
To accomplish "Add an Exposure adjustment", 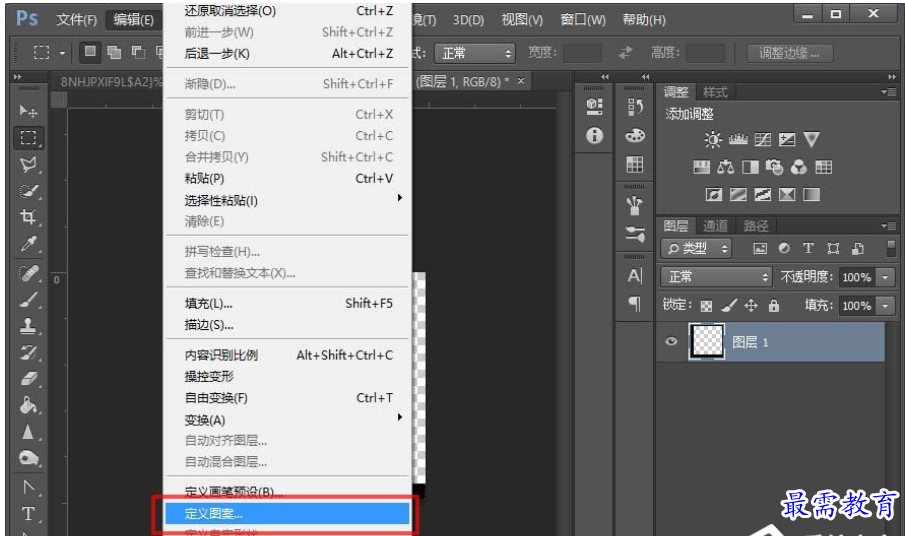I will tap(787, 139).
